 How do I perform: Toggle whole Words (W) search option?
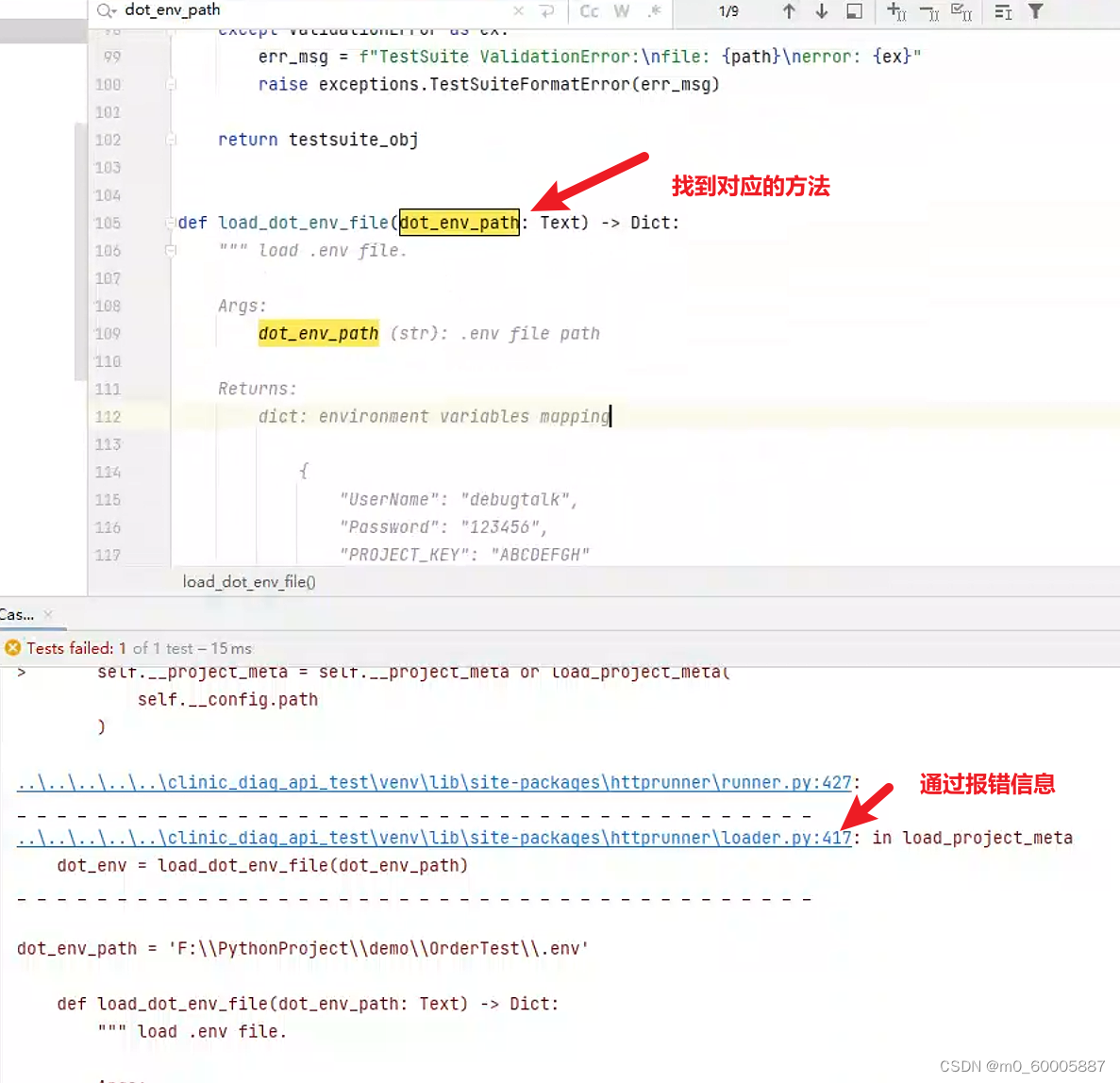pos(620,12)
